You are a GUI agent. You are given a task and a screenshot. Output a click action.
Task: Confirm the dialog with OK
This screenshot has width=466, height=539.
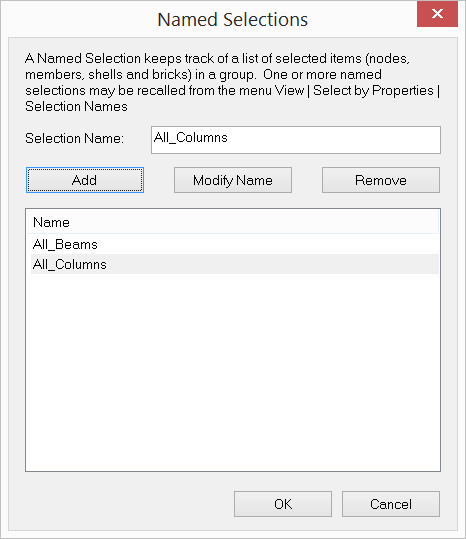point(283,504)
